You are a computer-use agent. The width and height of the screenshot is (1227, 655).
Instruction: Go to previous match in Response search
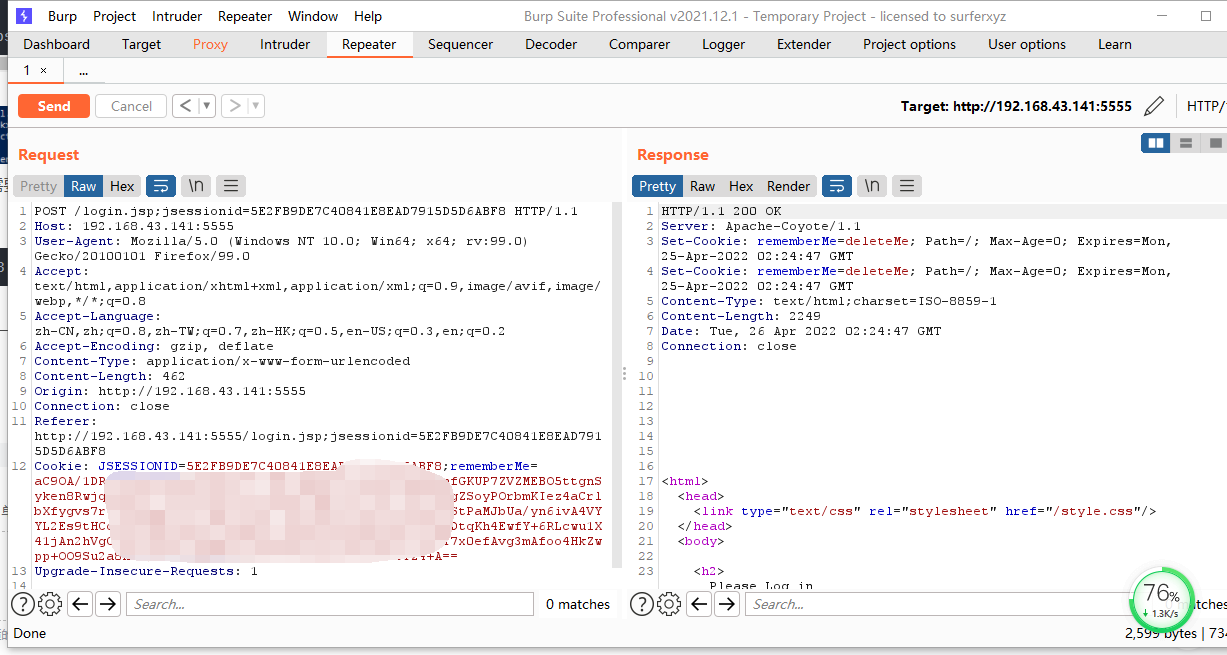[x=699, y=604]
